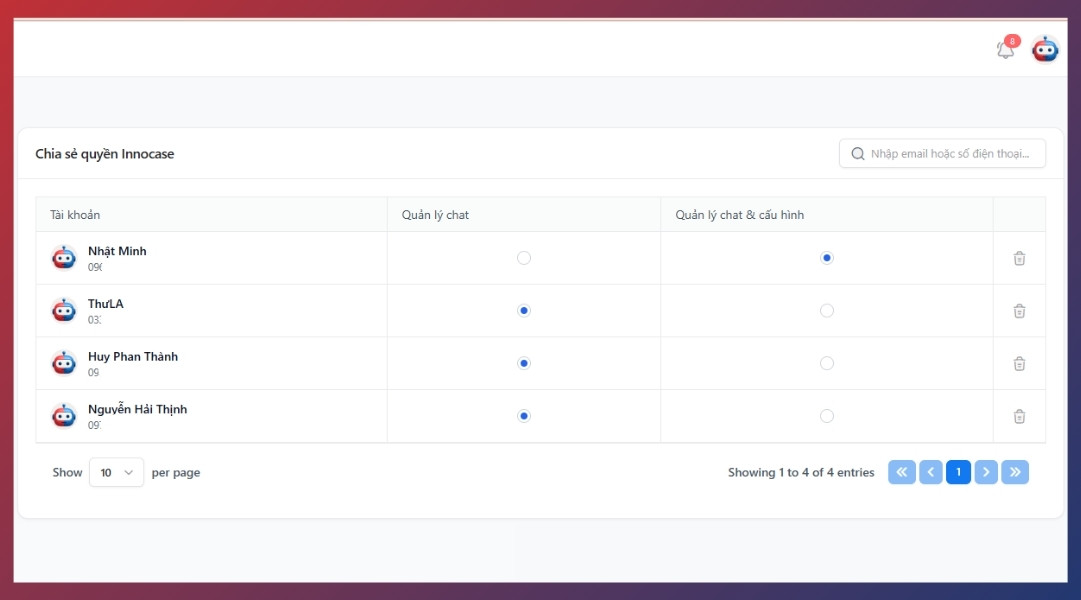Go to the previous page
The image size is (1081, 600).
pyautogui.click(x=930, y=472)
